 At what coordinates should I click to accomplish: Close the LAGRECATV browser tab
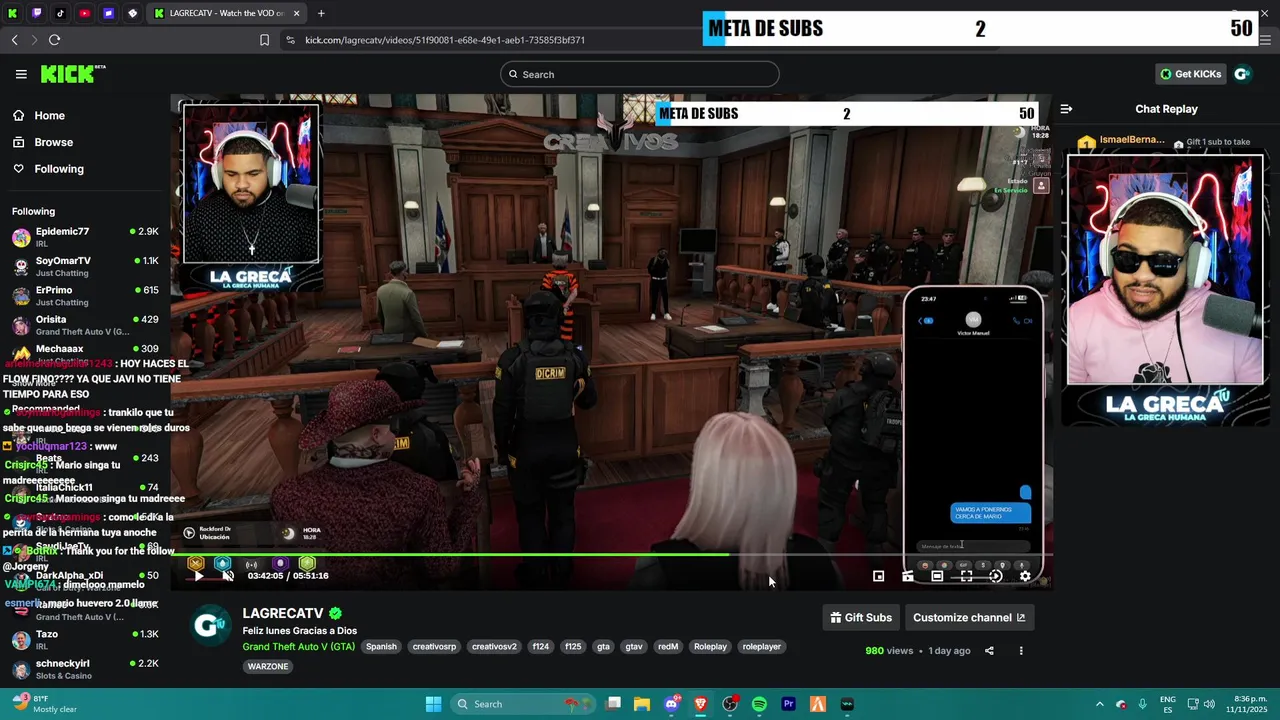pos(296,13)
